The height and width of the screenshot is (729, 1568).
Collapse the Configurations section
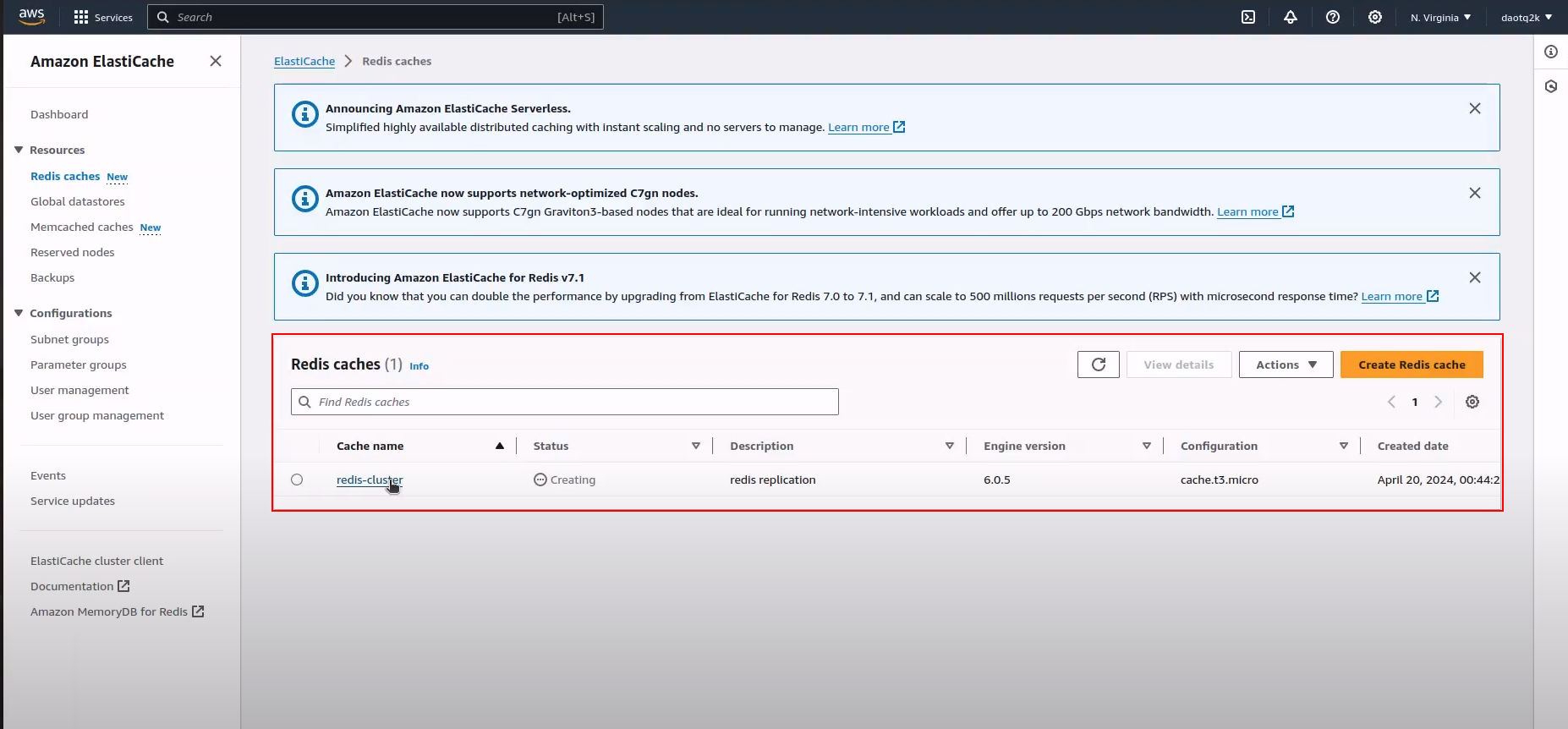19,313
